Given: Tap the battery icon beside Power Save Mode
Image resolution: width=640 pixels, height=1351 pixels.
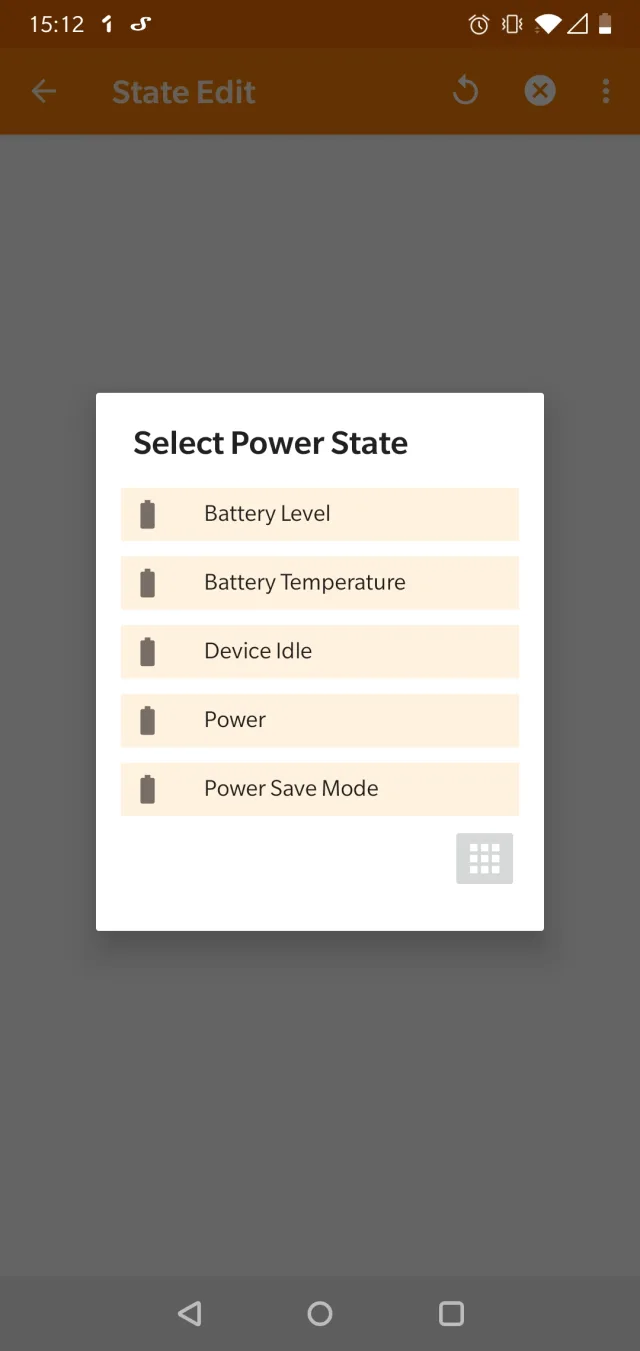Looking at the screenshot, I should click(149, 789).
